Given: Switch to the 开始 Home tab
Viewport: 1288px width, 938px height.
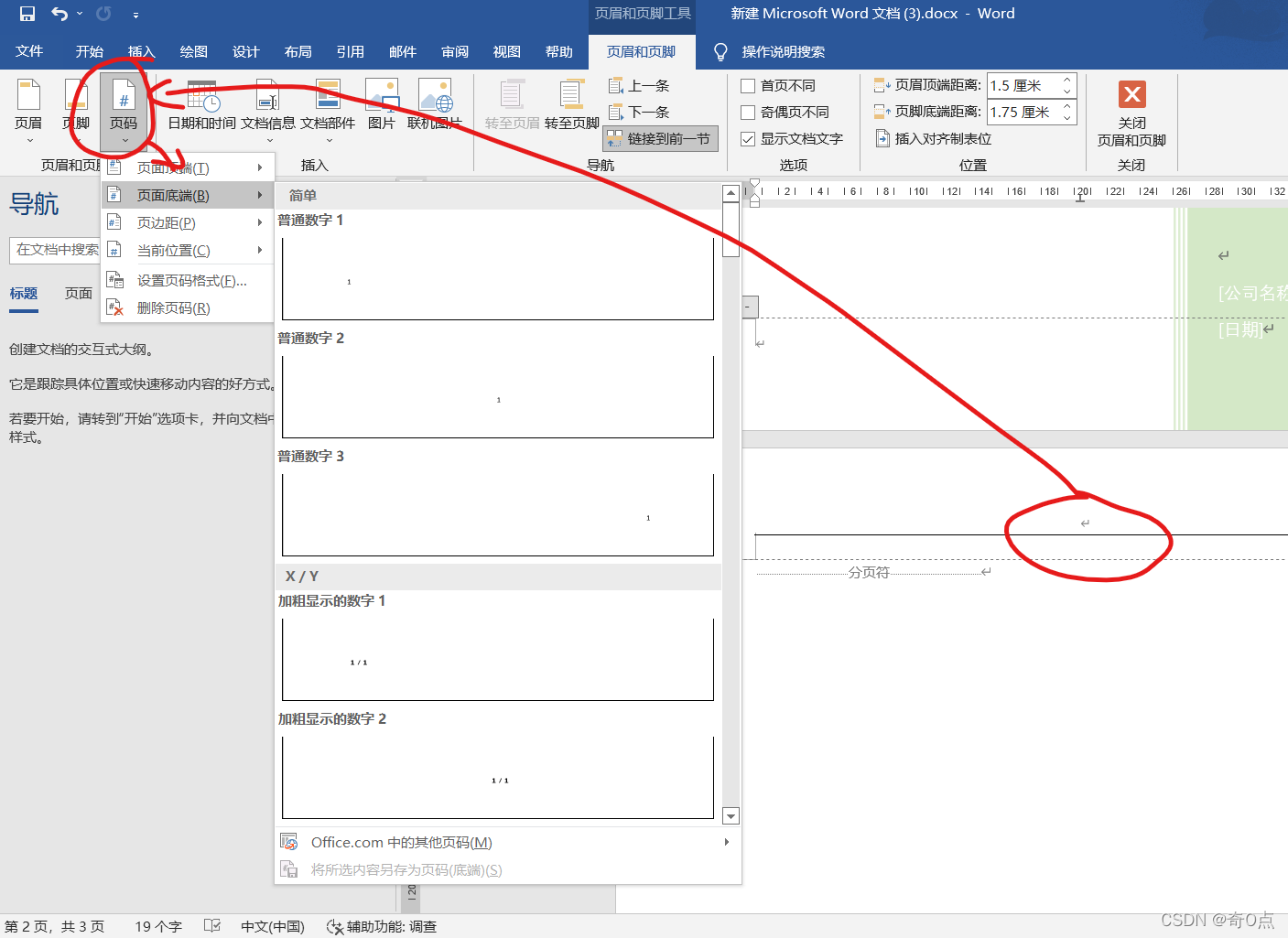Looking at the screenshot, I should pos(90,51).
